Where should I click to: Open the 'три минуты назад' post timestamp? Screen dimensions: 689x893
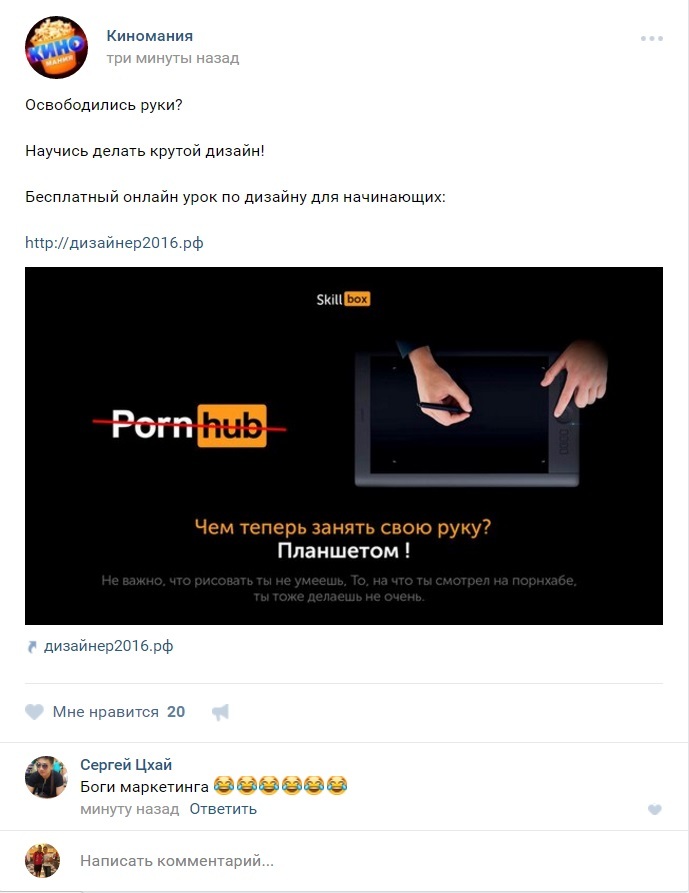coord(173,58)
